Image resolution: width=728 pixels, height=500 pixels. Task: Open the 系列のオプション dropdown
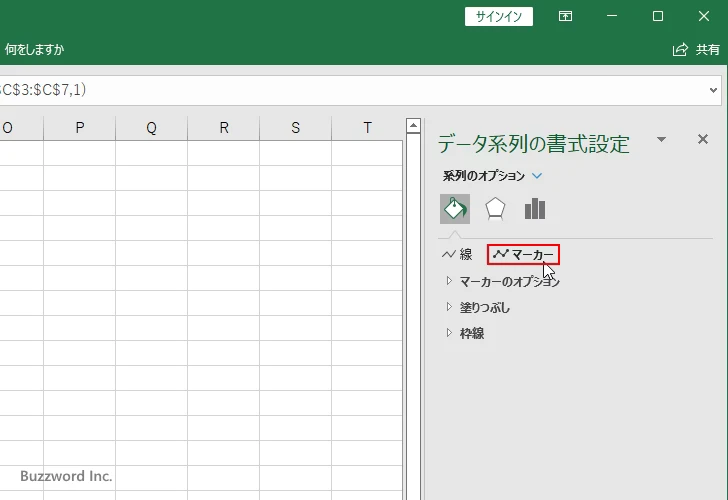pos(492,176)
